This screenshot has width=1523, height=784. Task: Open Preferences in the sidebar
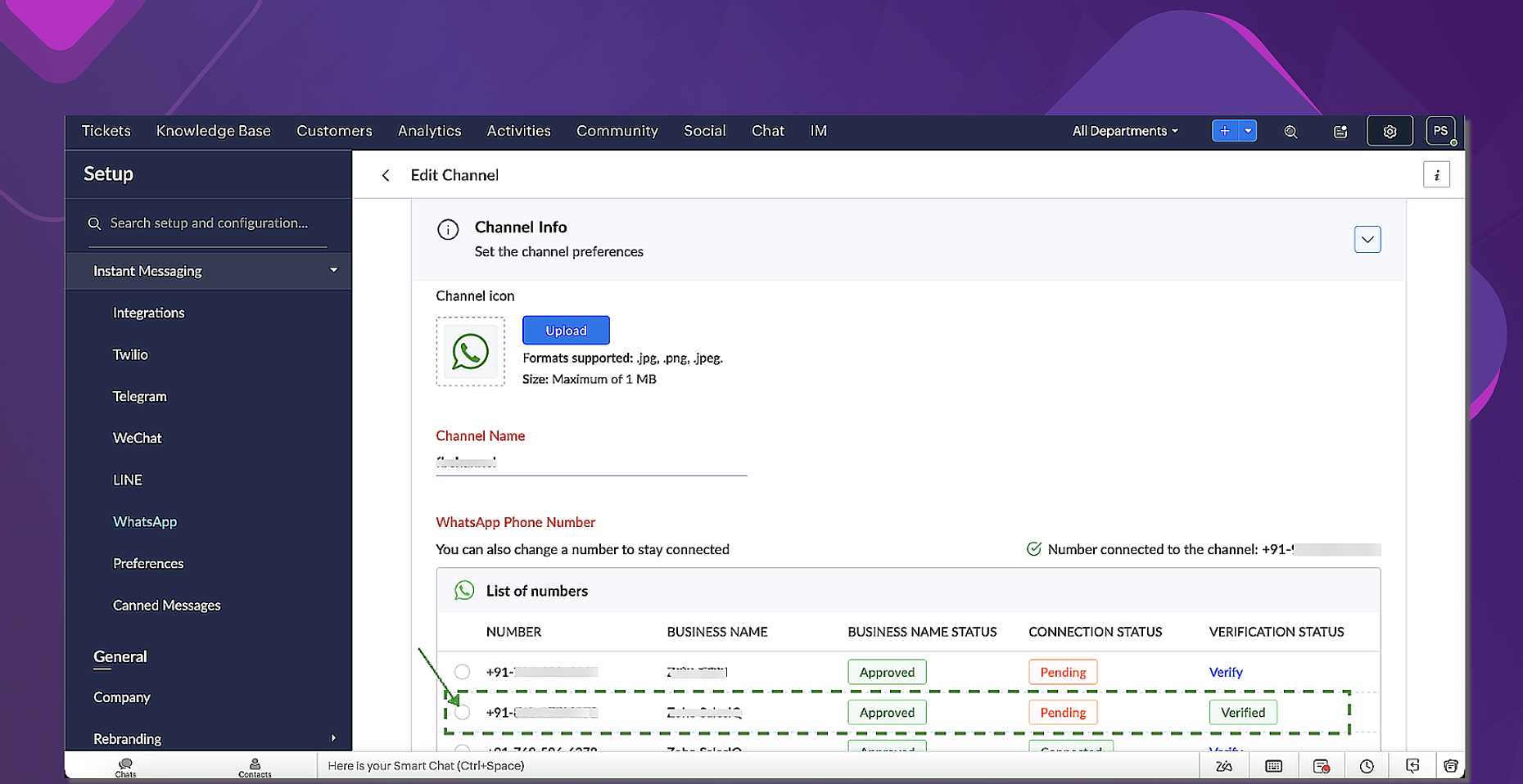tap(148, 563)
